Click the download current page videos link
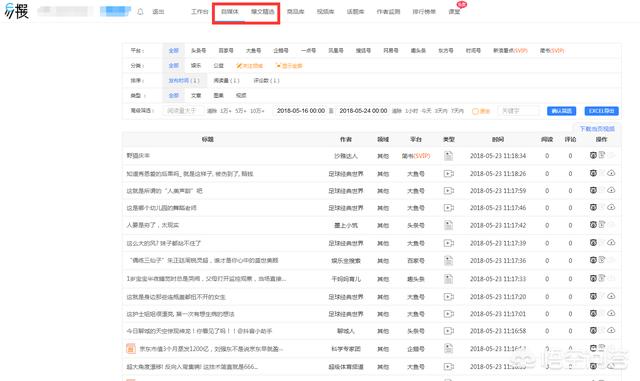This screenshot has width=640, height=381. (597, 129)
